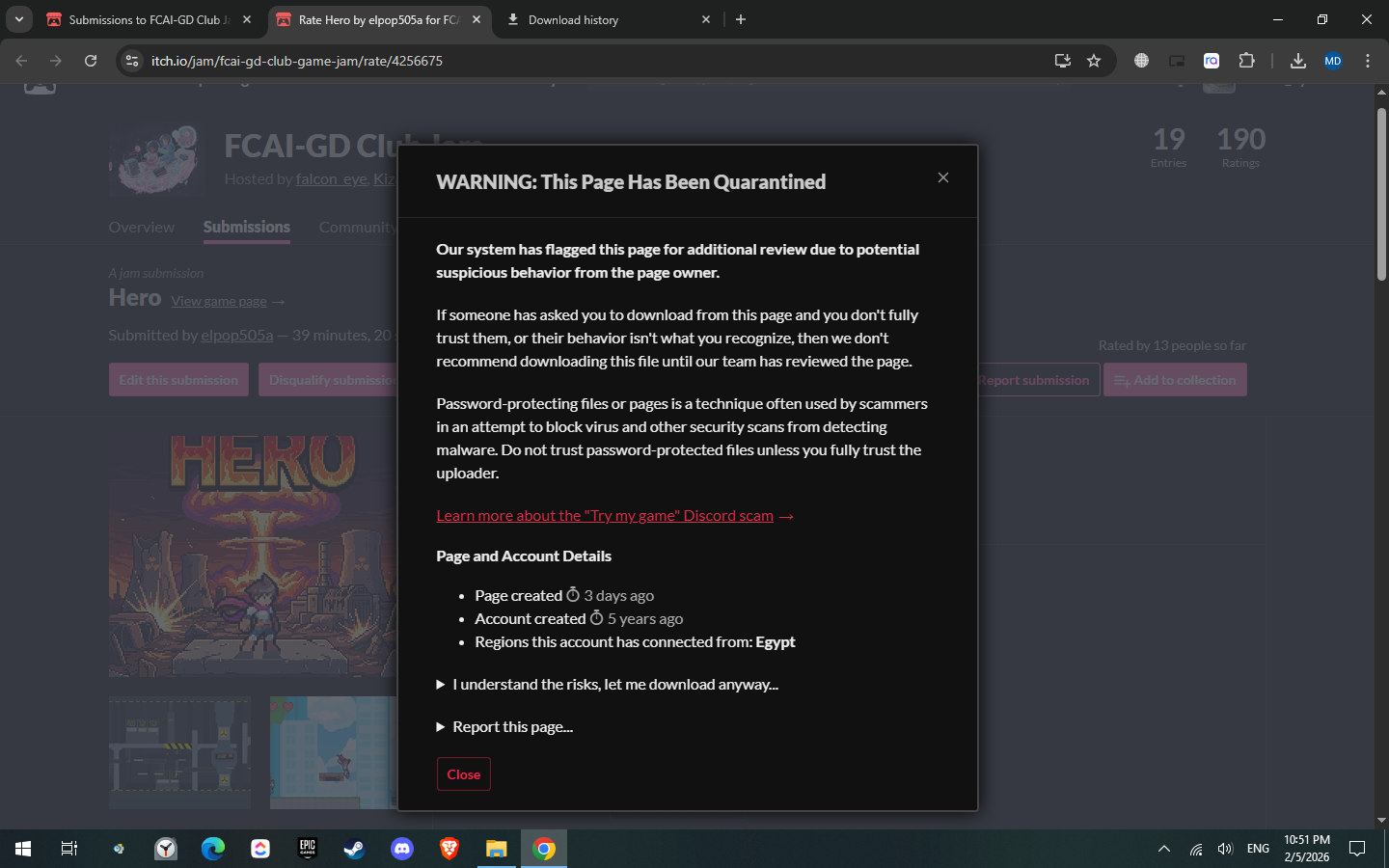
Task: Open the Windows notification center
Action: 1357,849
